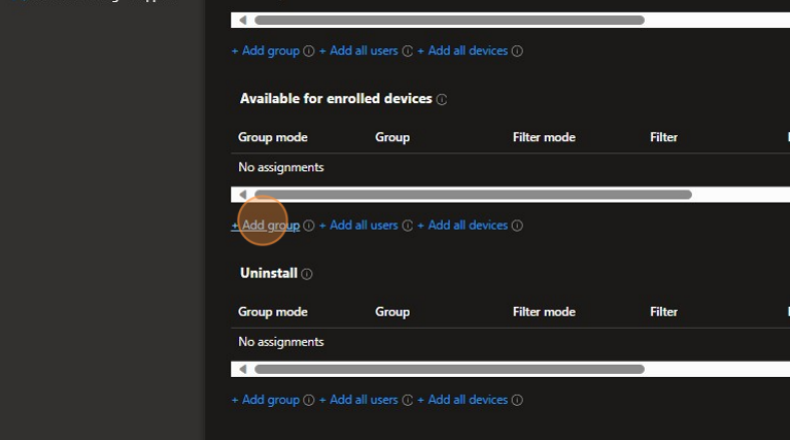The height and width of the screenshot is (440, 790).
Task: Click scroll-left arrow in the Uninstall table
Action: click(x=242, y=369)
